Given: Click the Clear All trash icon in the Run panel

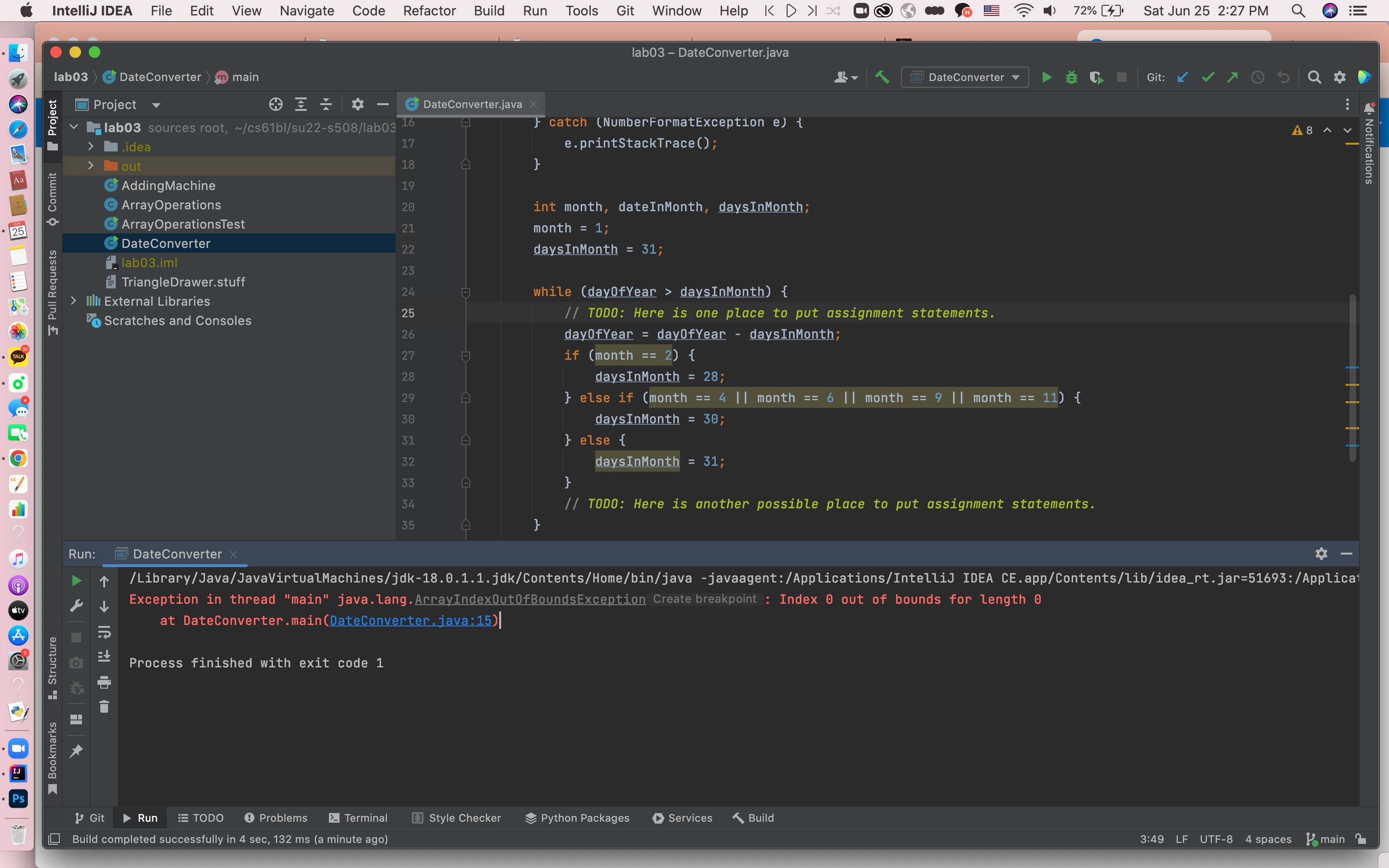Looking at the screenshot, I should [x=104, y=706].
